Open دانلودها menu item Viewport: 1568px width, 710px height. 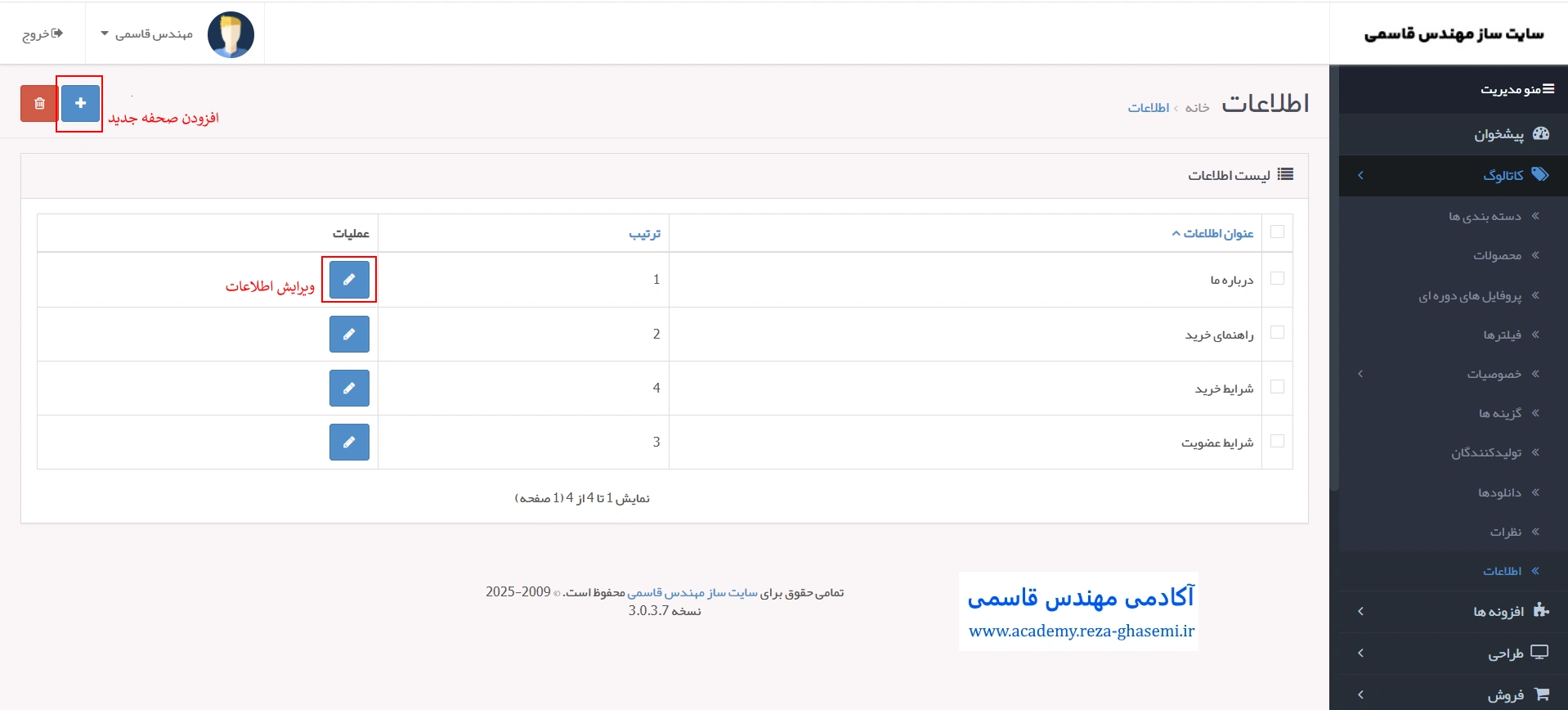[1454, 492]
